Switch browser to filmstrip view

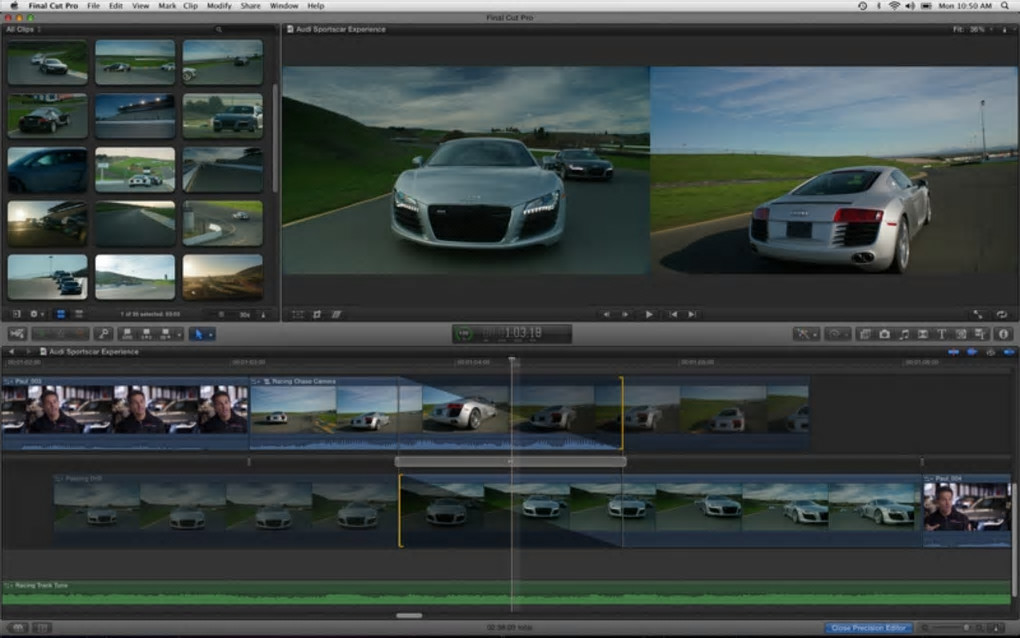click(x=59, y=314)
